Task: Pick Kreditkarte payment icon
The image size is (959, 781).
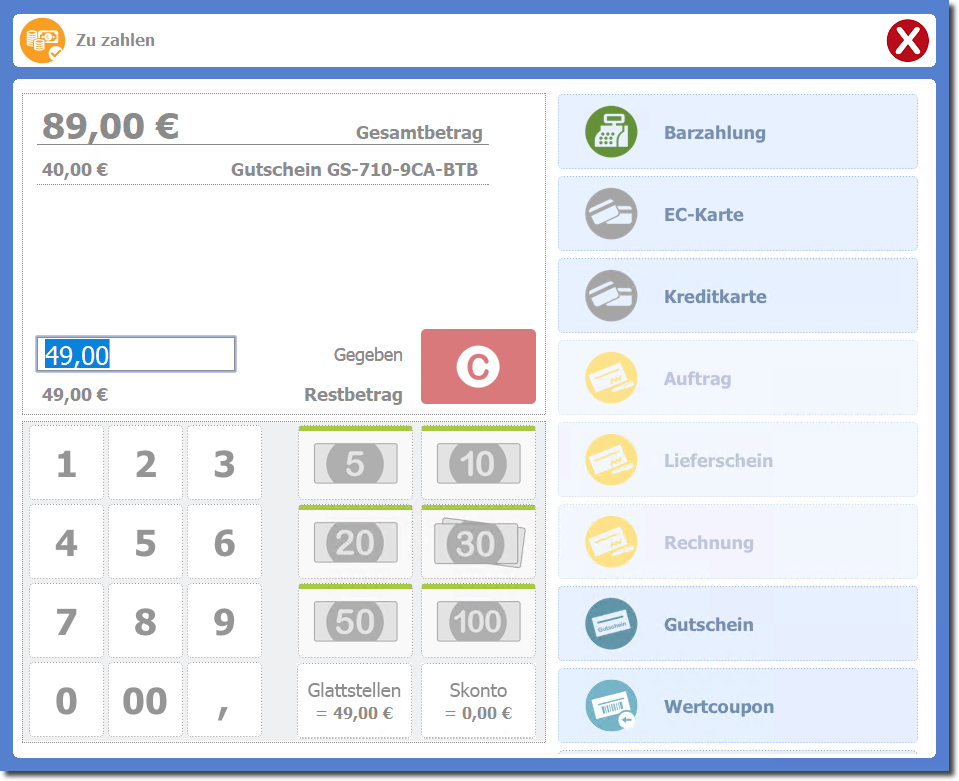Action: tap(611, 296)
